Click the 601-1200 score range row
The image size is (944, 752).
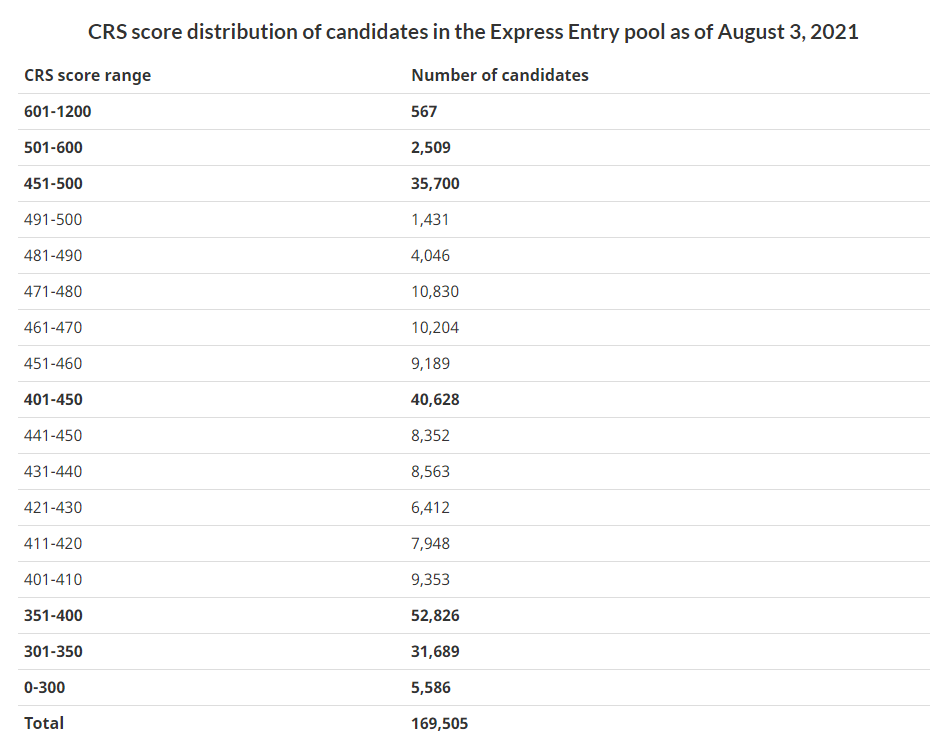point(57,111)
